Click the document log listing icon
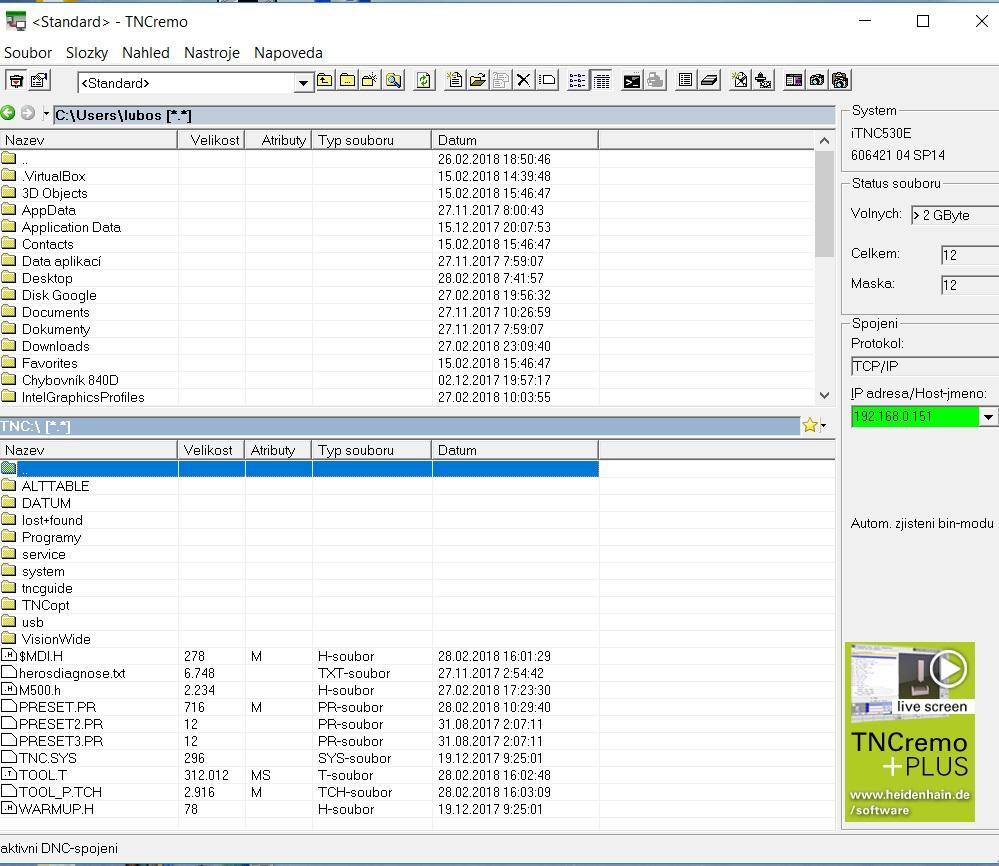The height and width of the screenshot is (866, 999). click(x=685, y=80)
